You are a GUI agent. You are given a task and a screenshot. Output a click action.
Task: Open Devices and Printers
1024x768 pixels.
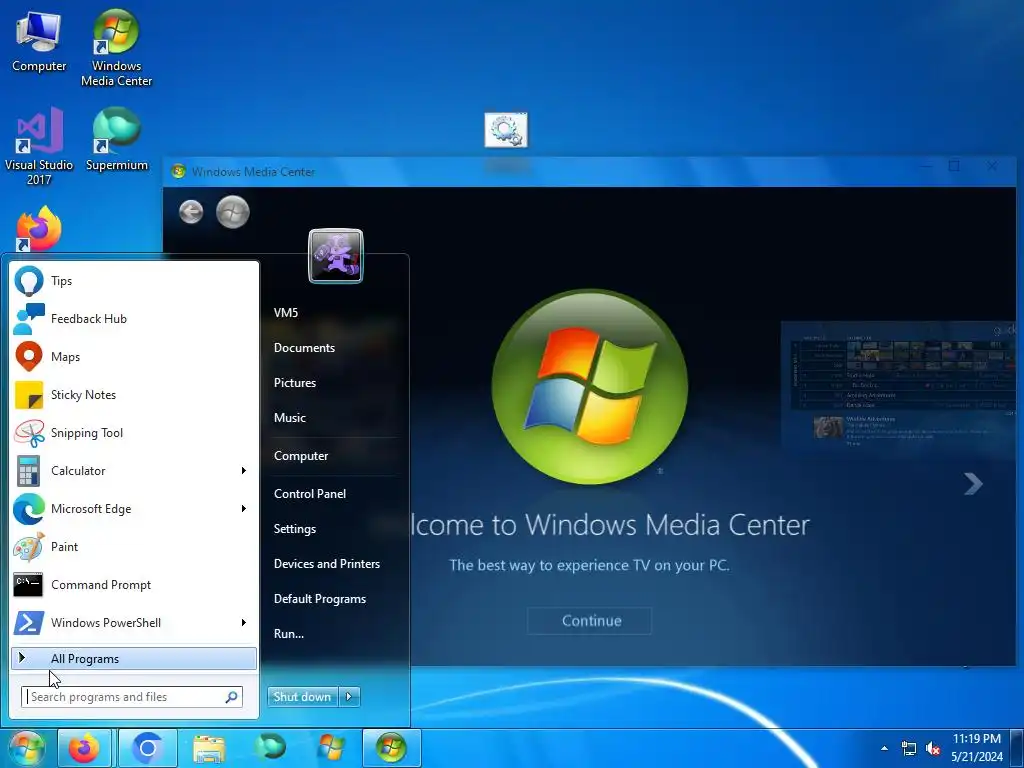point(327,564)
